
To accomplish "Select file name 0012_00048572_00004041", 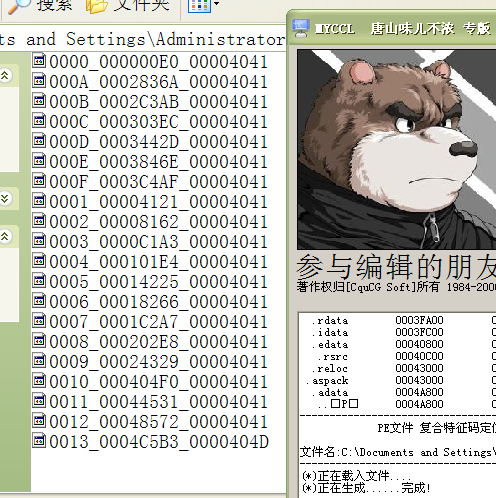I will coord(158,422).
